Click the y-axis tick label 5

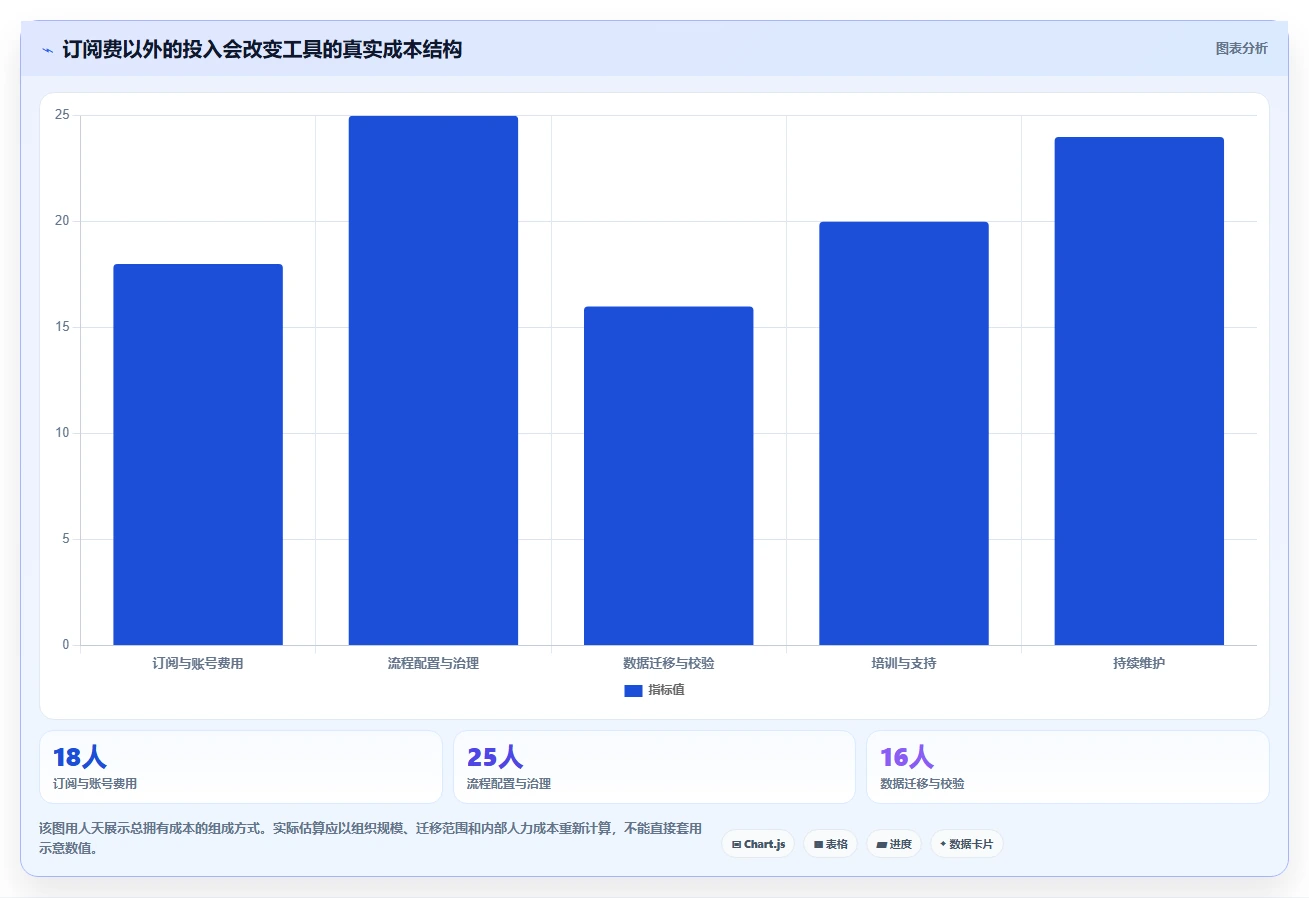(x=66, y=539)
